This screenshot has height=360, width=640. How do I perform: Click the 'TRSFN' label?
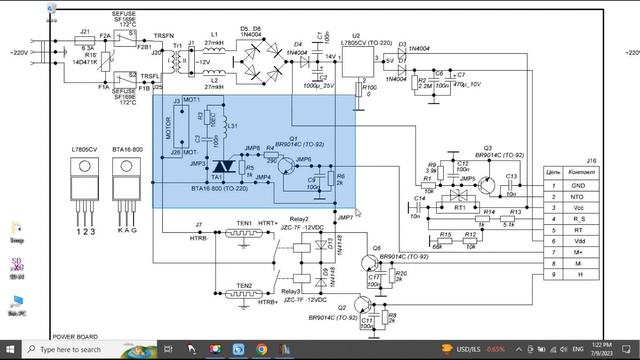(x=164, y=36)
